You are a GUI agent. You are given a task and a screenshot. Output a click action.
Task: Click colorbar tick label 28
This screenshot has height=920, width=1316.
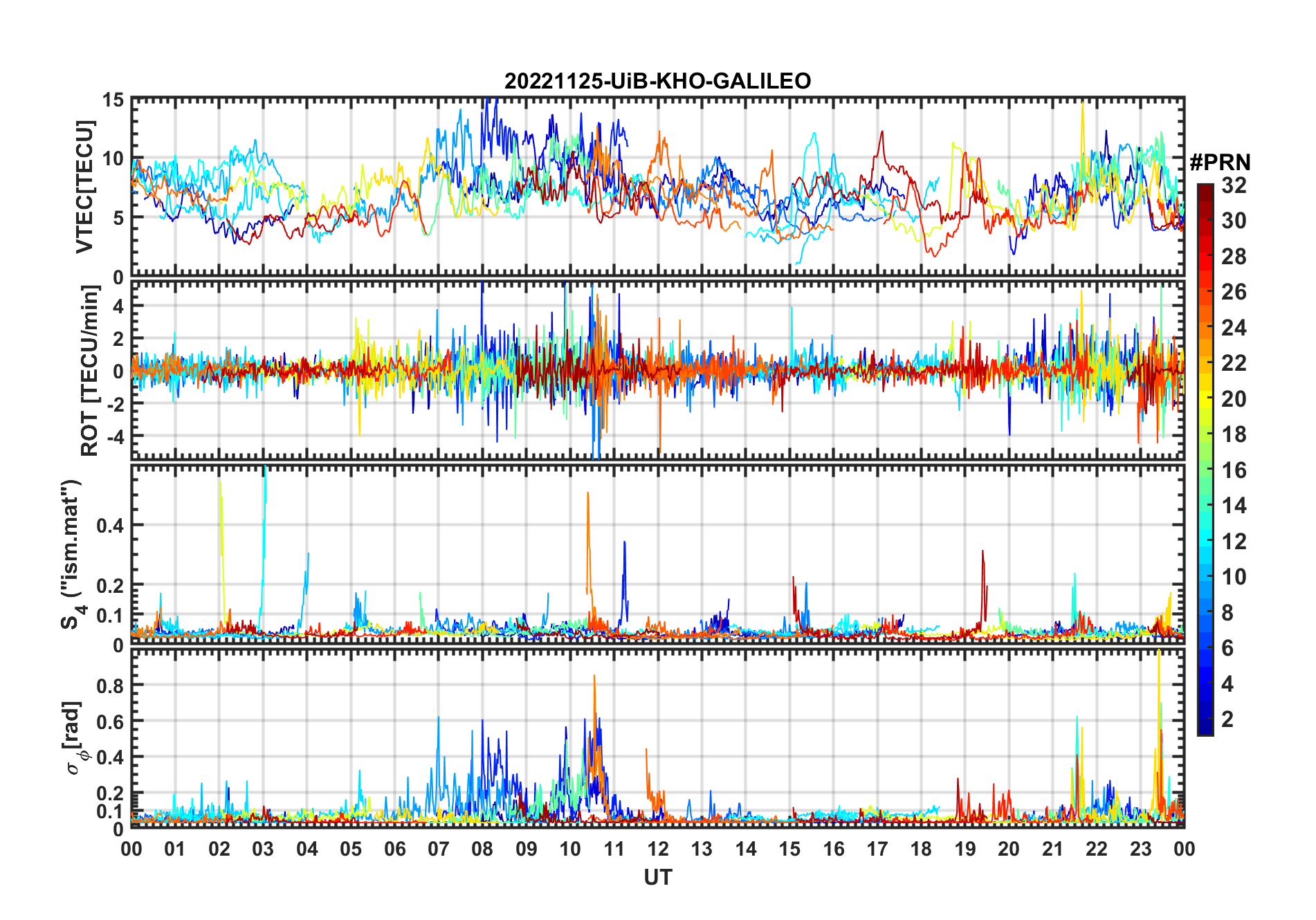coord(1234,257)
